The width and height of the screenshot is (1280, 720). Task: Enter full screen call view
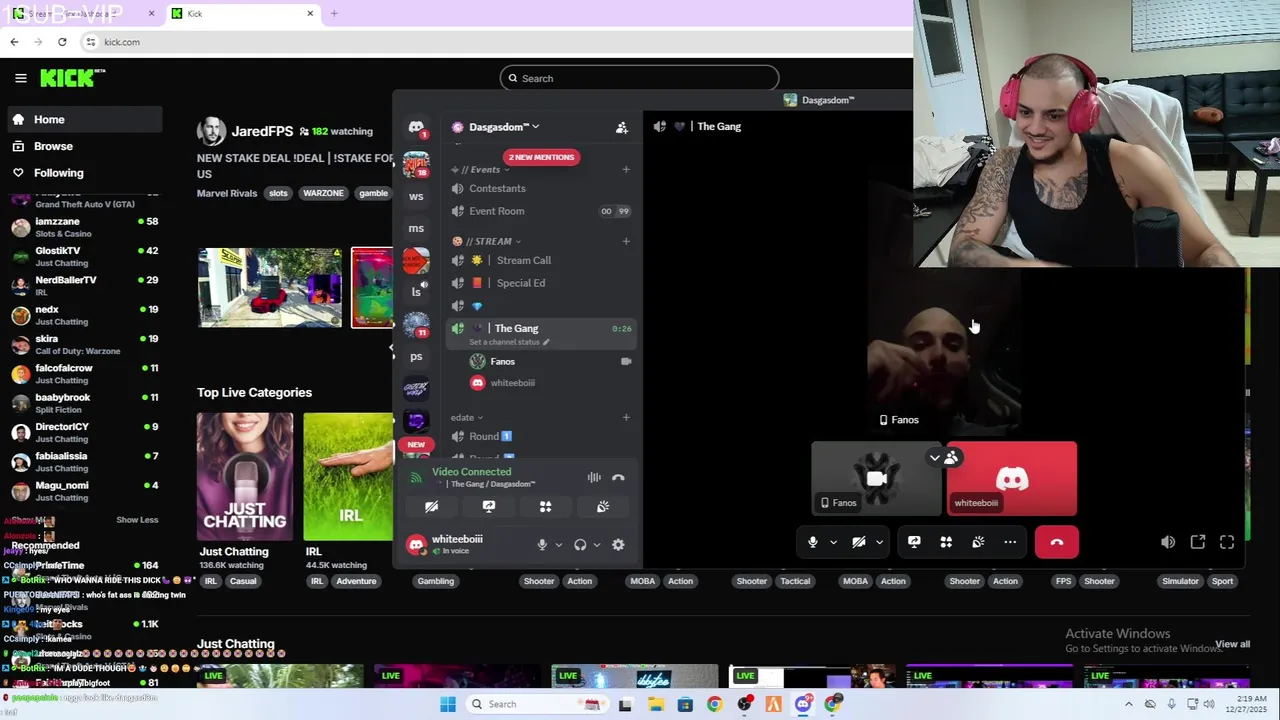(x=1227, y=542)
